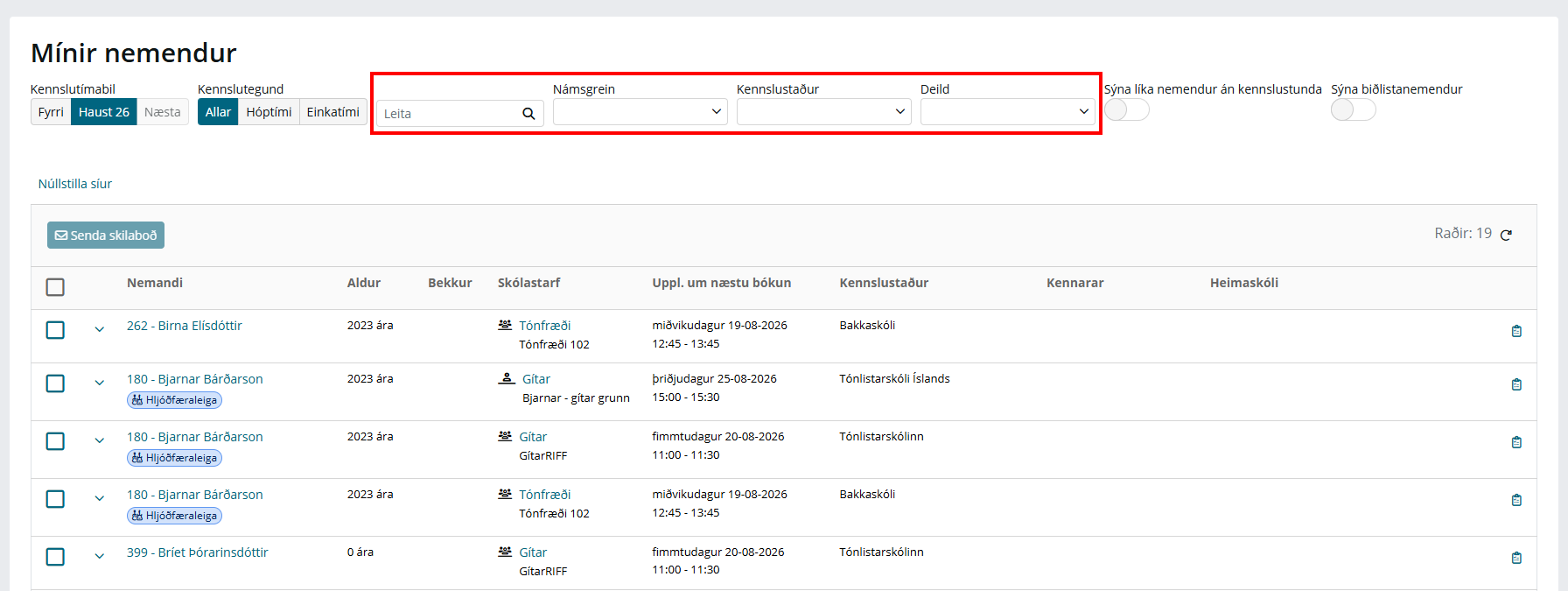Click the Aldur column header
Image resolution: width=1568 pixels, height=591 pixels.
364,283
